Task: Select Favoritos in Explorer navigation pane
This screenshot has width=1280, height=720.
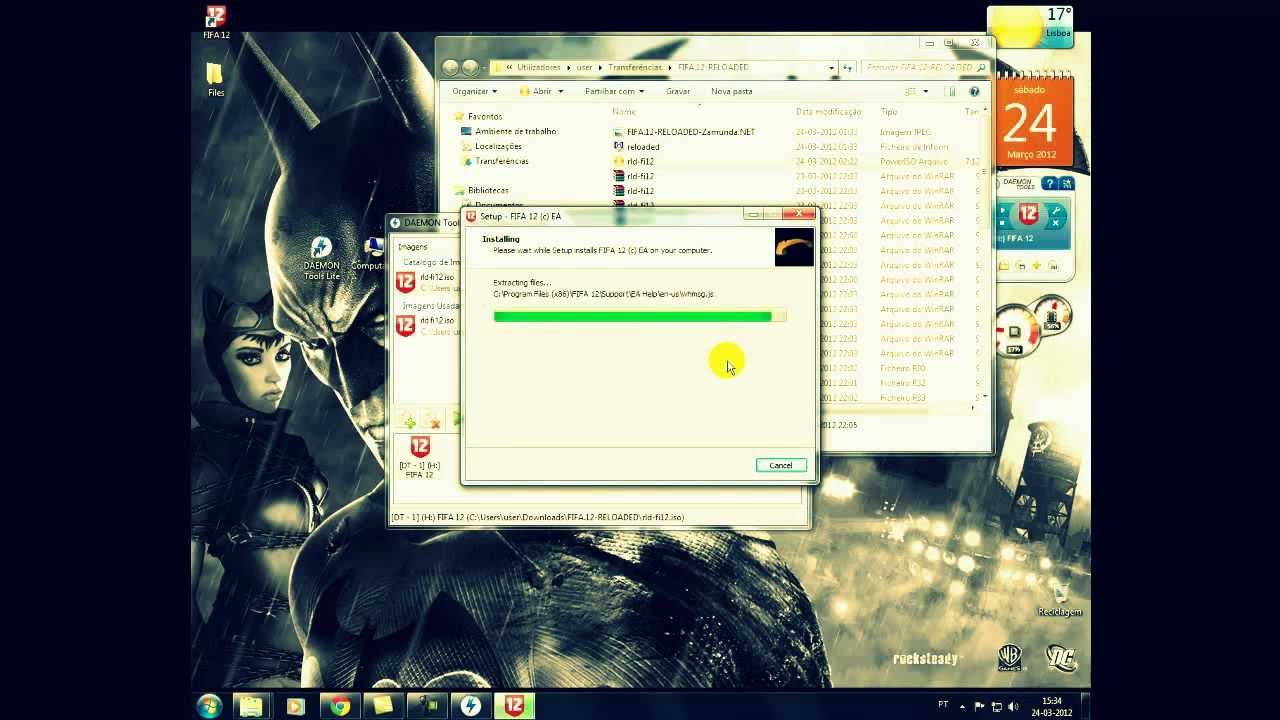Action: click(x=485, y=116)
